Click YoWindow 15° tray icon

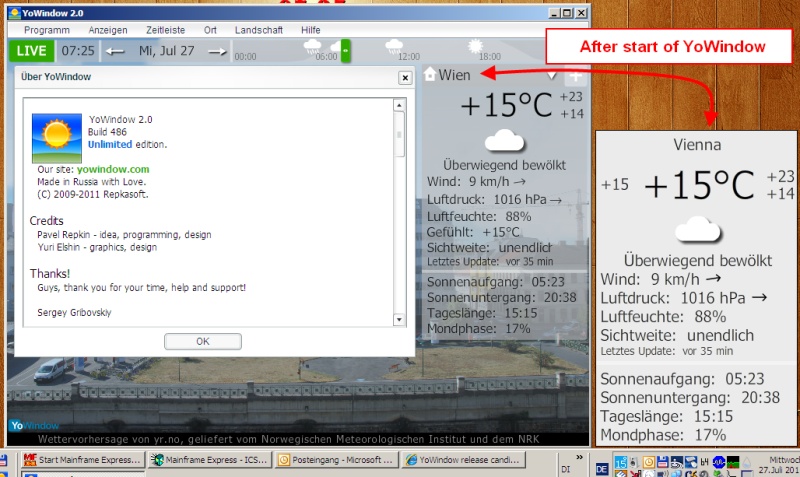(x=621, y=462)
